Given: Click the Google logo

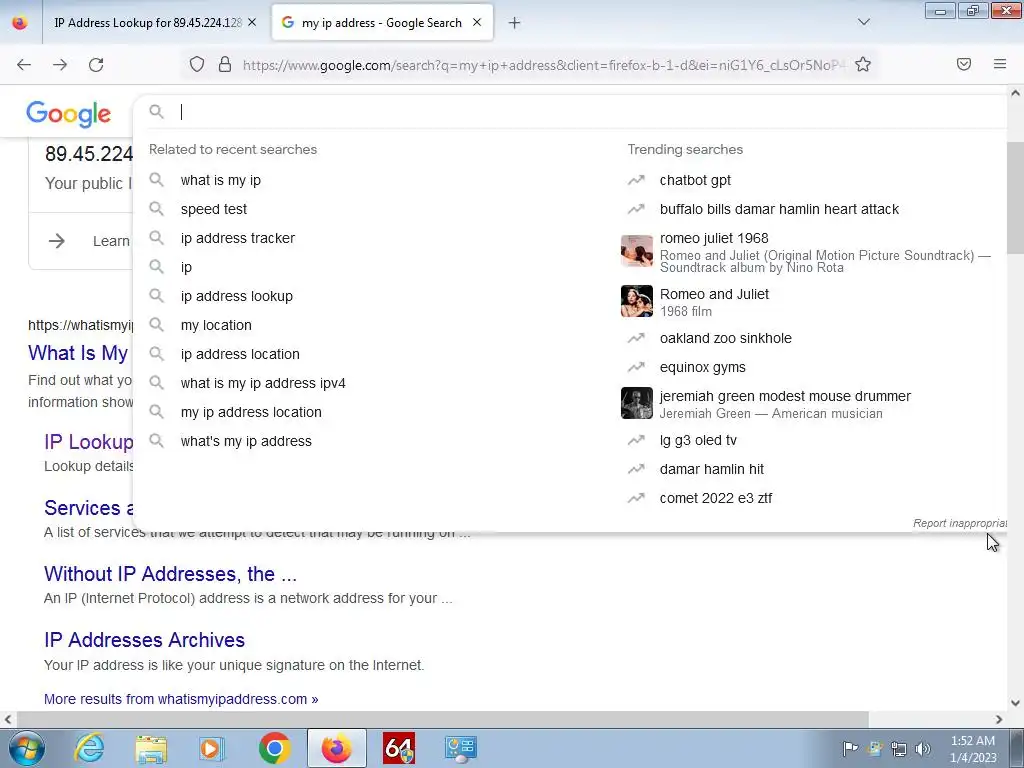Looking at the screenshot, I should coord(69,114).
